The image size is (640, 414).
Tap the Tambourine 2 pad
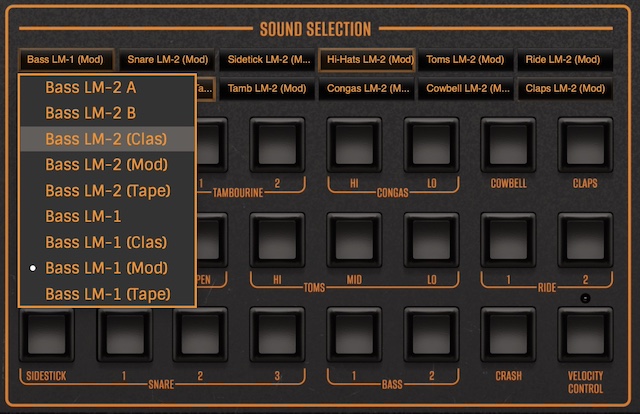click(x=277, y=145)
